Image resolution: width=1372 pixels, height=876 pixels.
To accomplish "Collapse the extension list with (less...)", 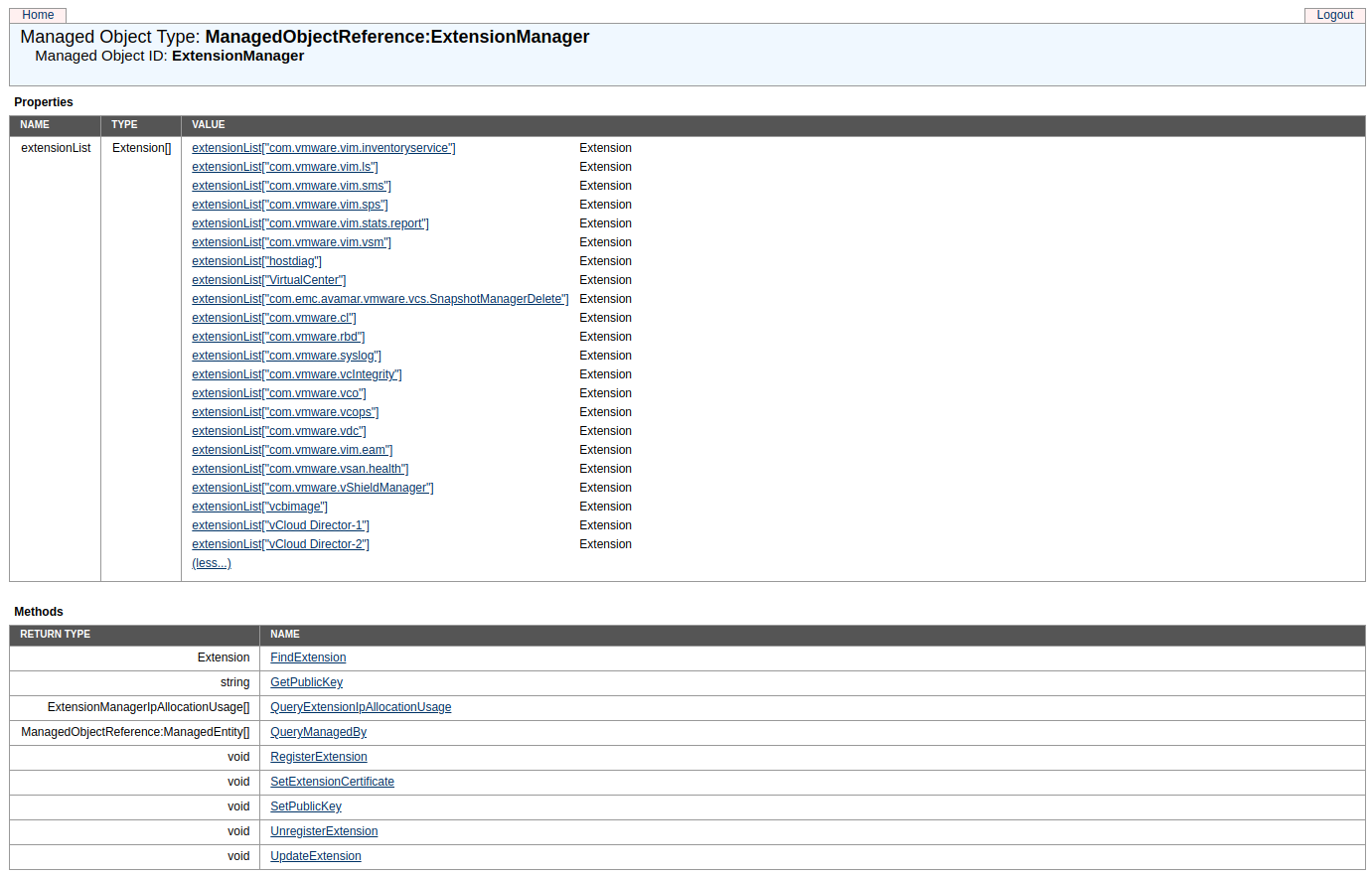I will 211,563.
